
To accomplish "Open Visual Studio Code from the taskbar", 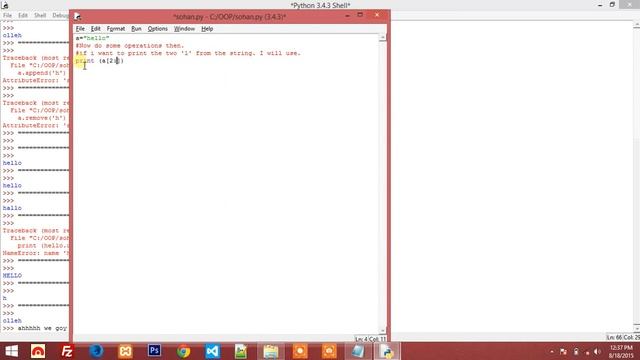I will coord(213,351).
